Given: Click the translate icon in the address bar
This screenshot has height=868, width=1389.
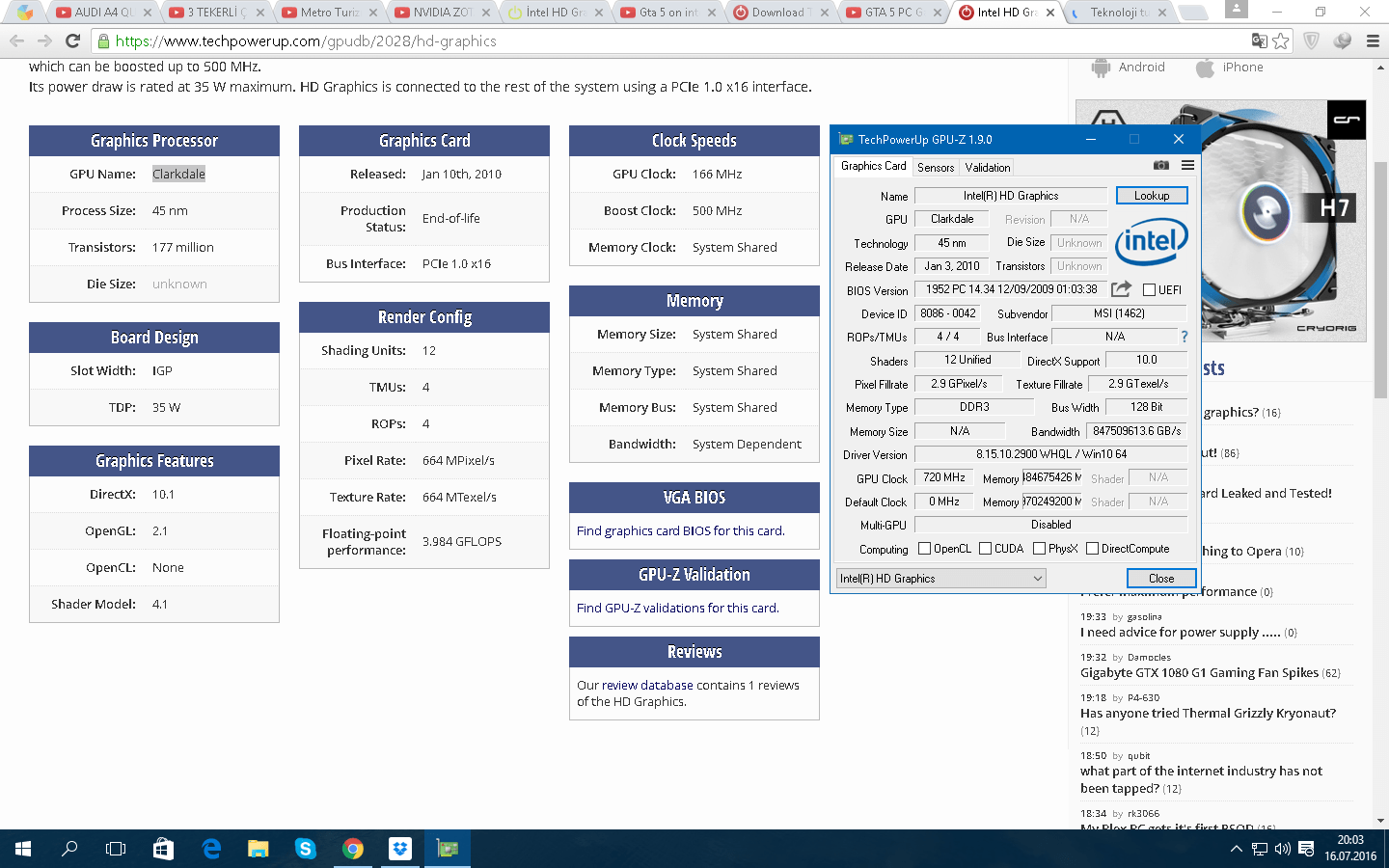Looking at the screenshot, I should coord(1259,41).
